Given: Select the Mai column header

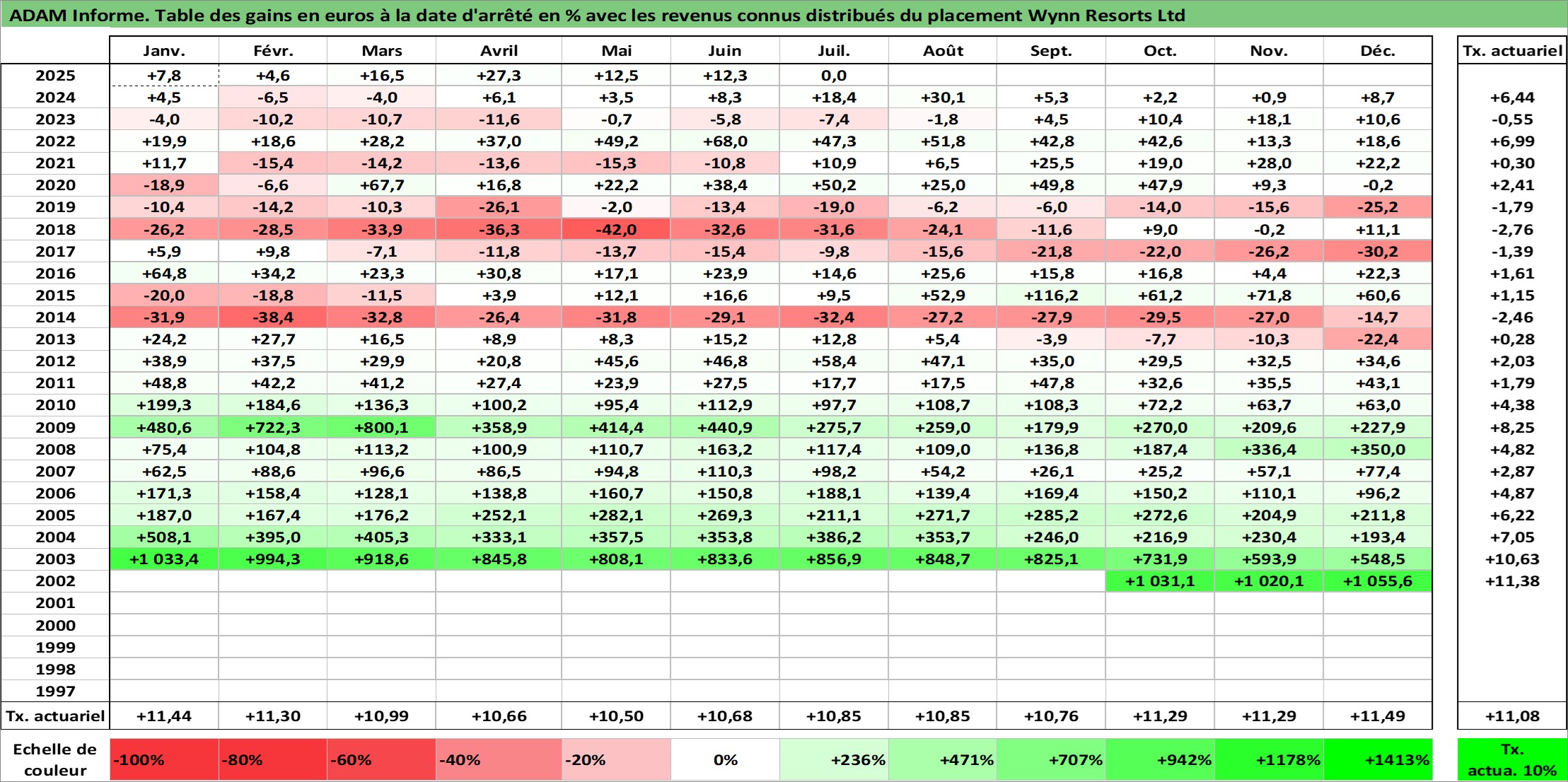Looking at the screenshot, I should 617,50.
